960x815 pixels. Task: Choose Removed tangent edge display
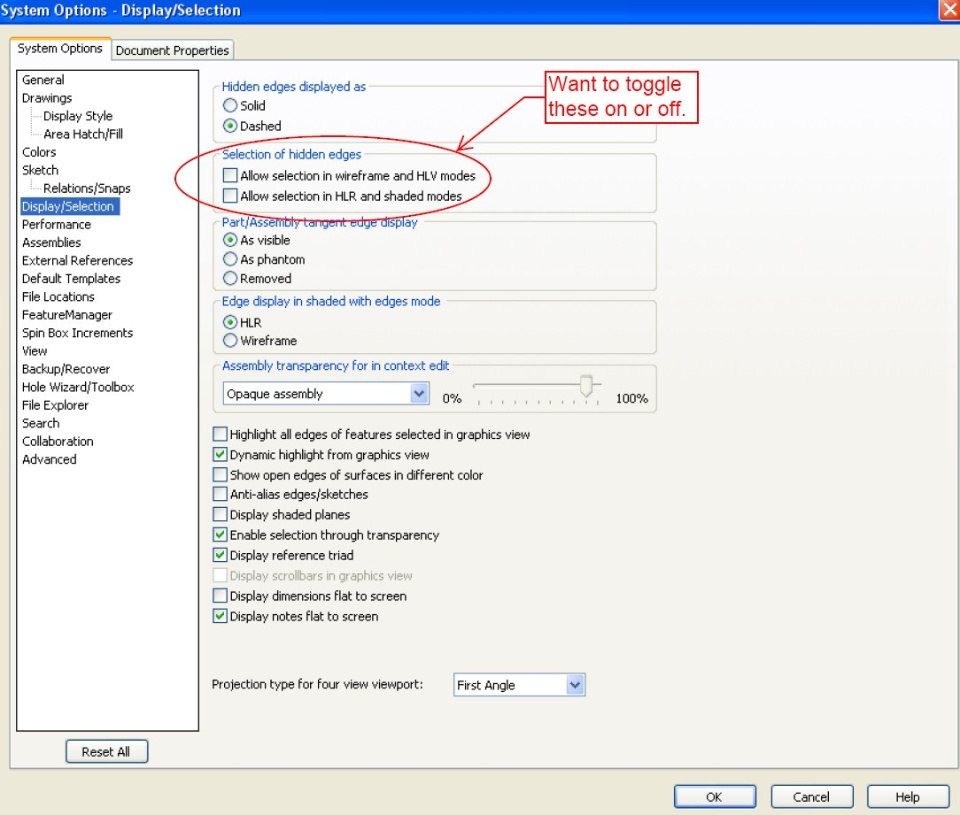[x=230, y=279]
